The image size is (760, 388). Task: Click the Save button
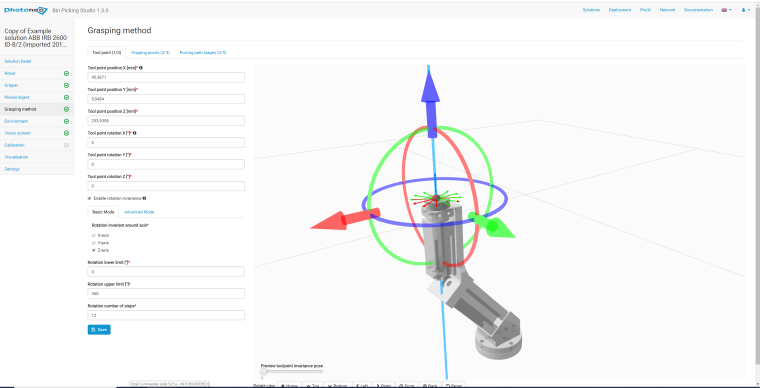pos(99,329)
